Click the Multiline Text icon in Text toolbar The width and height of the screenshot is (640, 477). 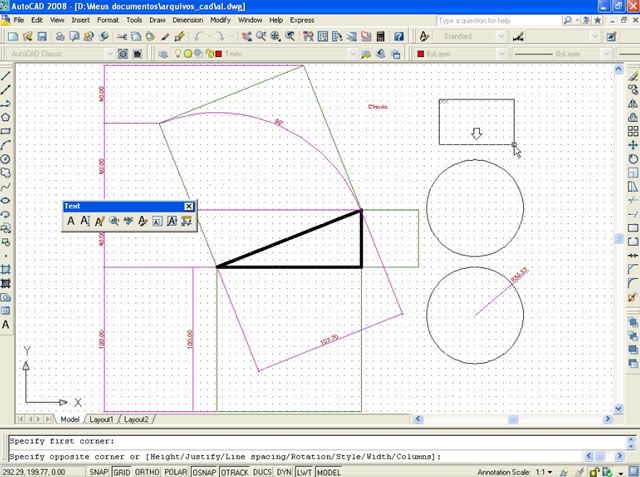tap(71, 221)
